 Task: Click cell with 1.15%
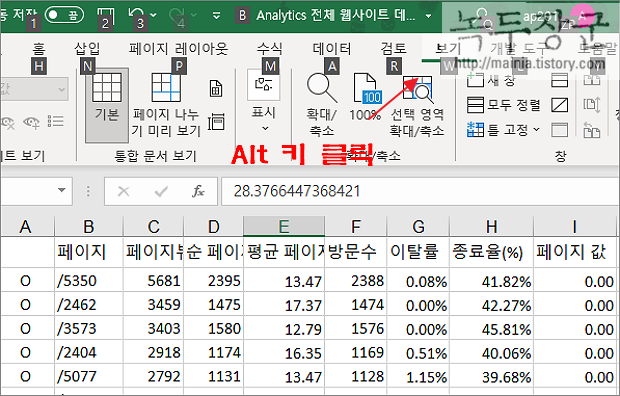418,377
